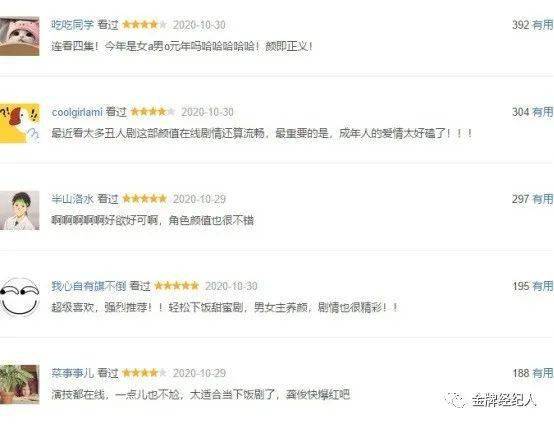This screenshot has height=424, width=554.
Task: Go to the 半山洛水 profile
Action: point(72,199)
